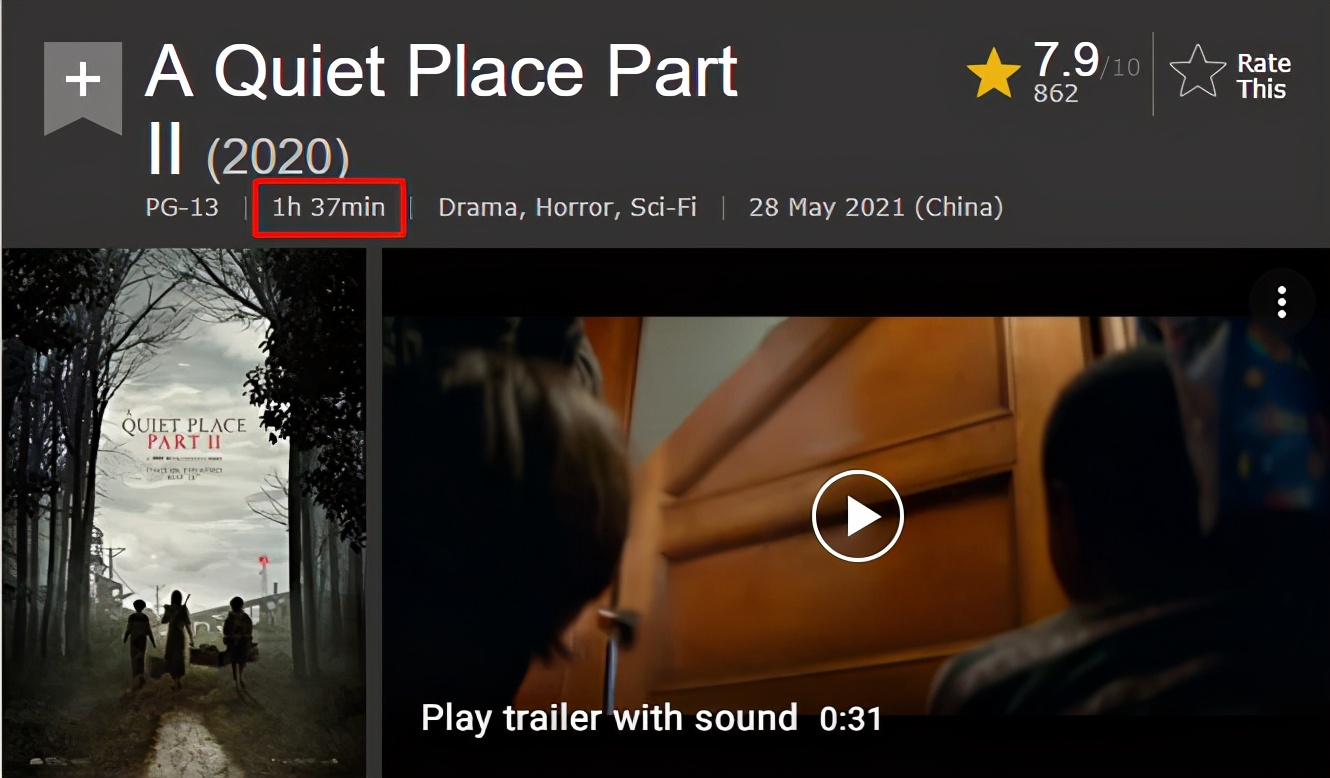Click the Rate This label

tap(1263, 76)
